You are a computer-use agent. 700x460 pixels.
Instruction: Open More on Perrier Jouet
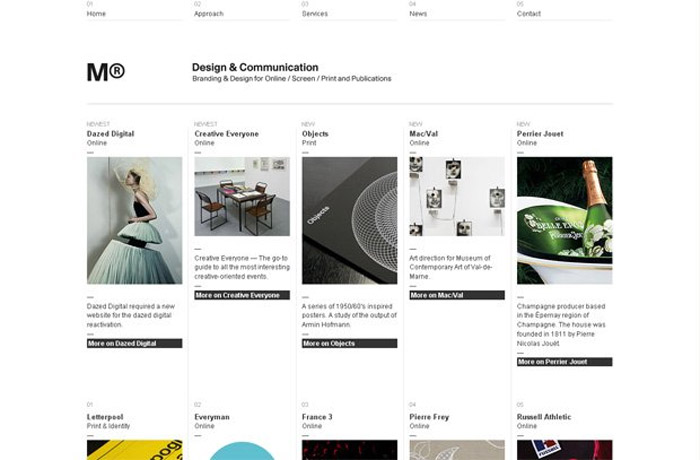pos(564,362)
